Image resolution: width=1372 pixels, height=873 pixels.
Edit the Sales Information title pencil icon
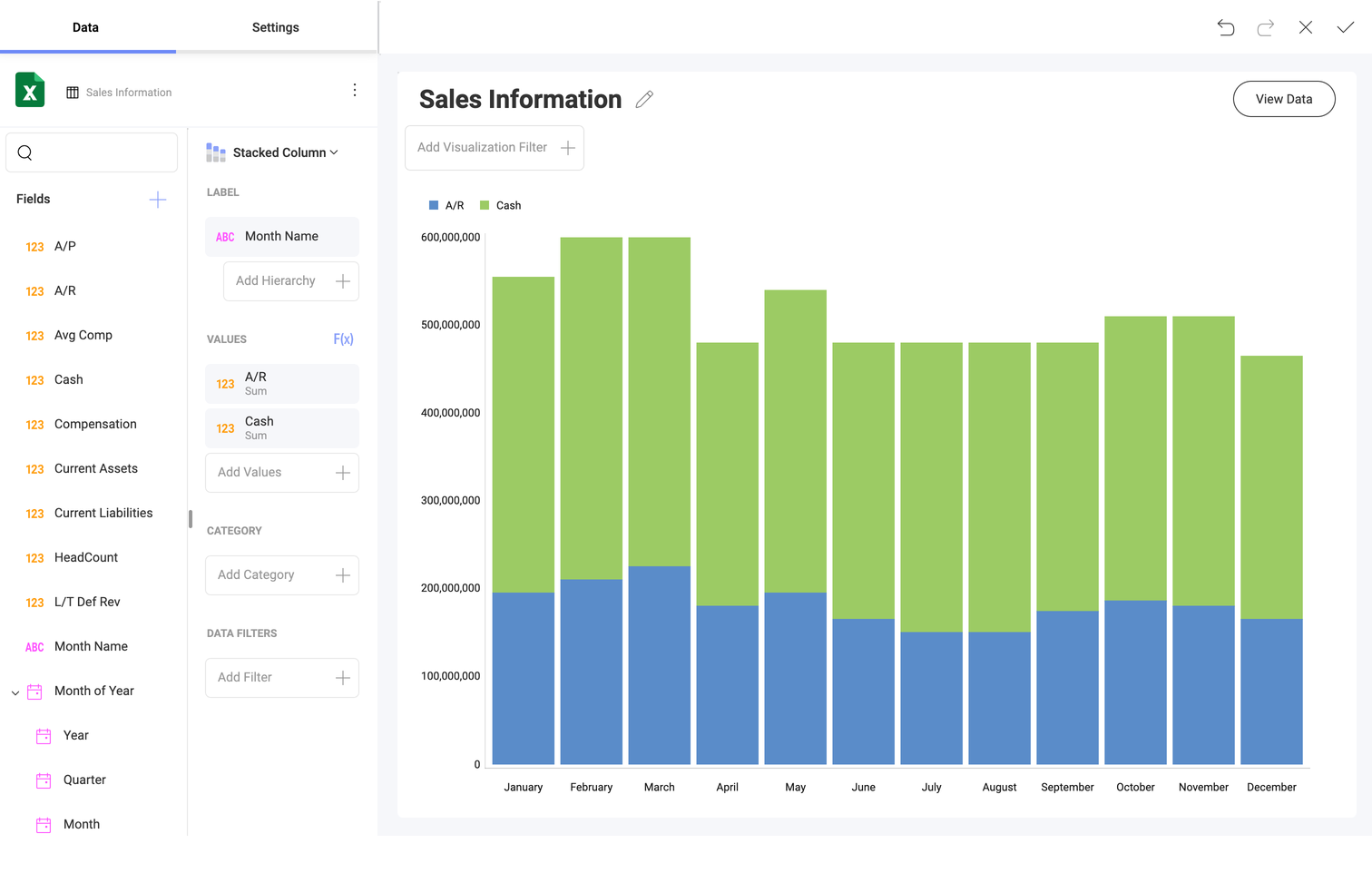point(644,100)
